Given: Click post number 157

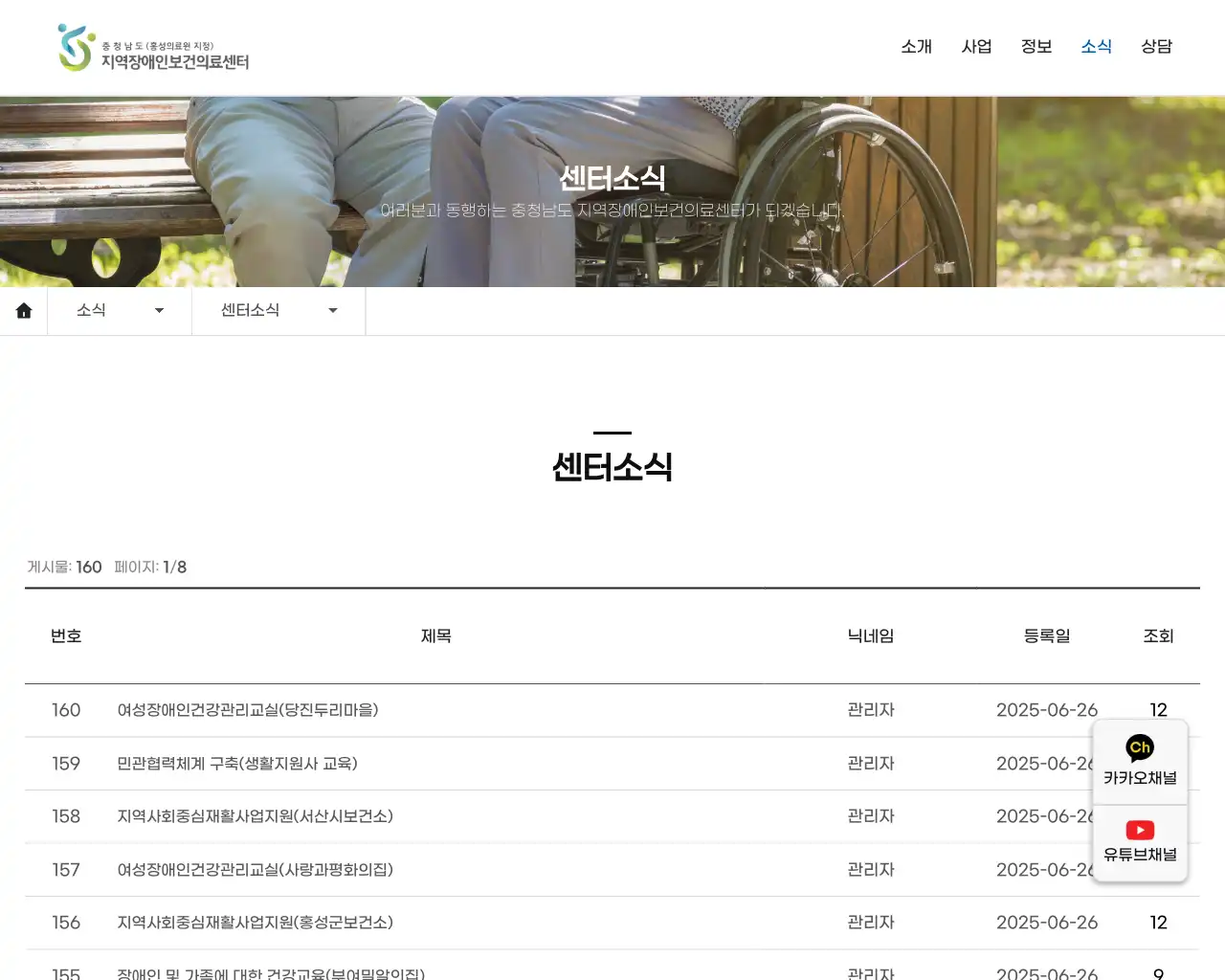Looking at the screenshot, I should (x=66, y=870).
